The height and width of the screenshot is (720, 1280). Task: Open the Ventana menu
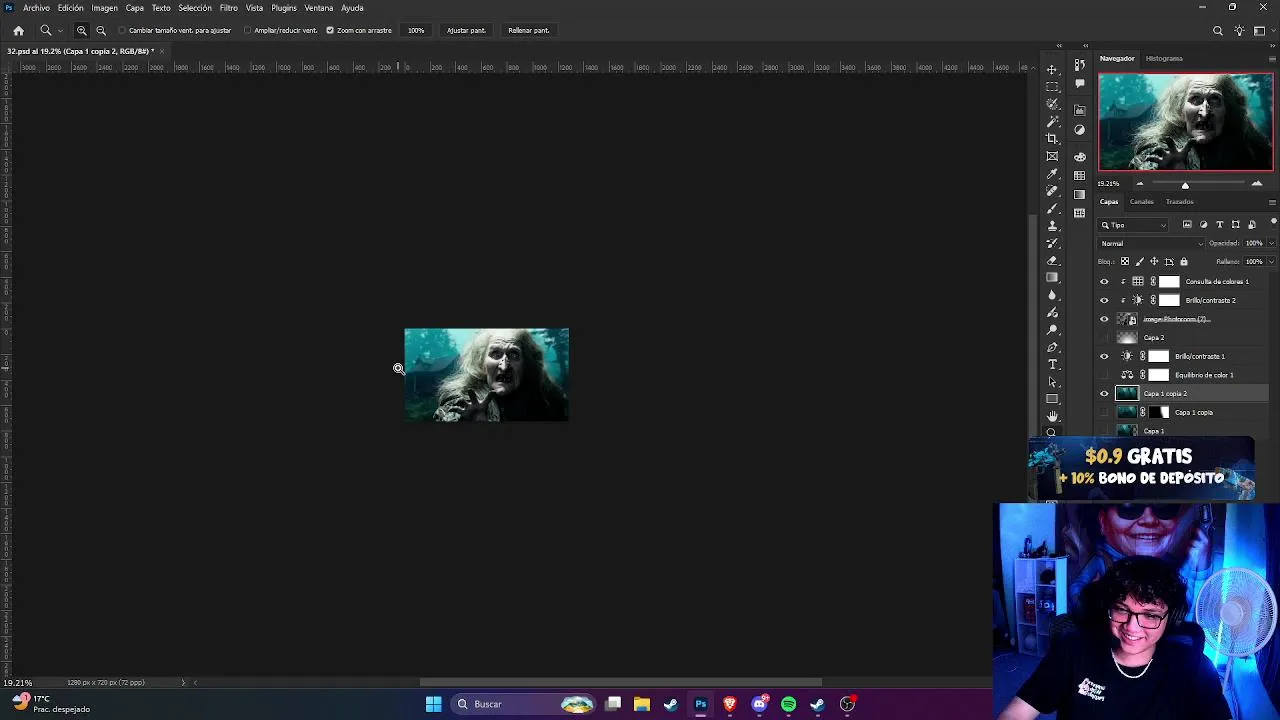(319, 8)
